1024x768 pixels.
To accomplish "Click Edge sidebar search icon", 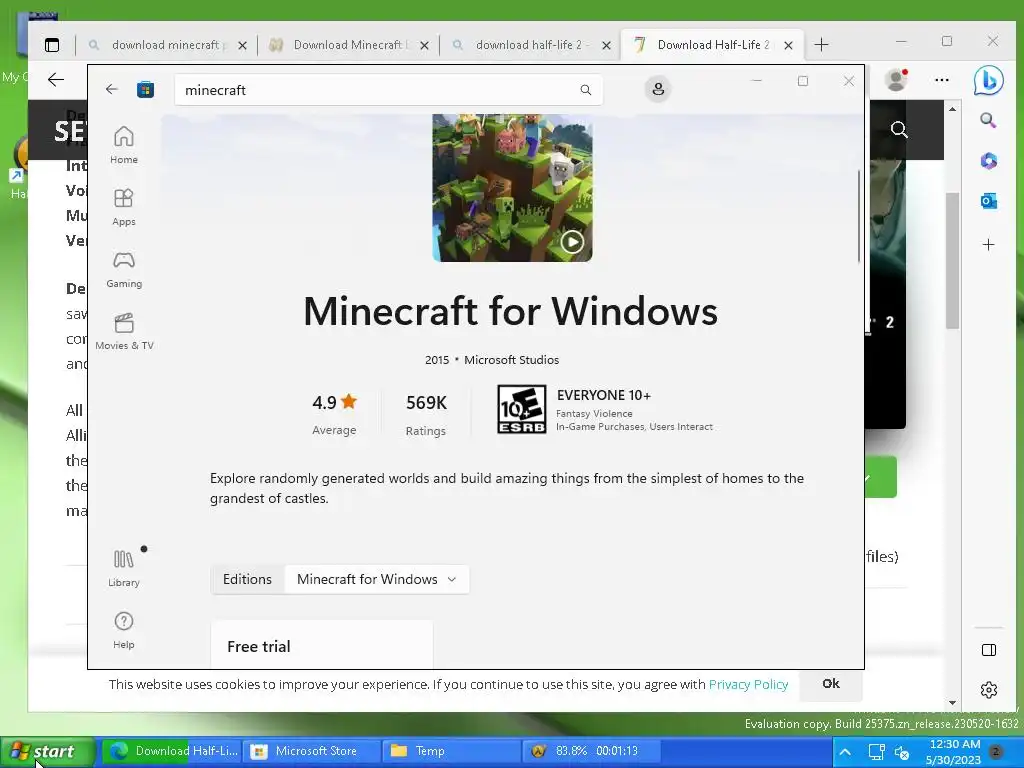I will 988,120.
